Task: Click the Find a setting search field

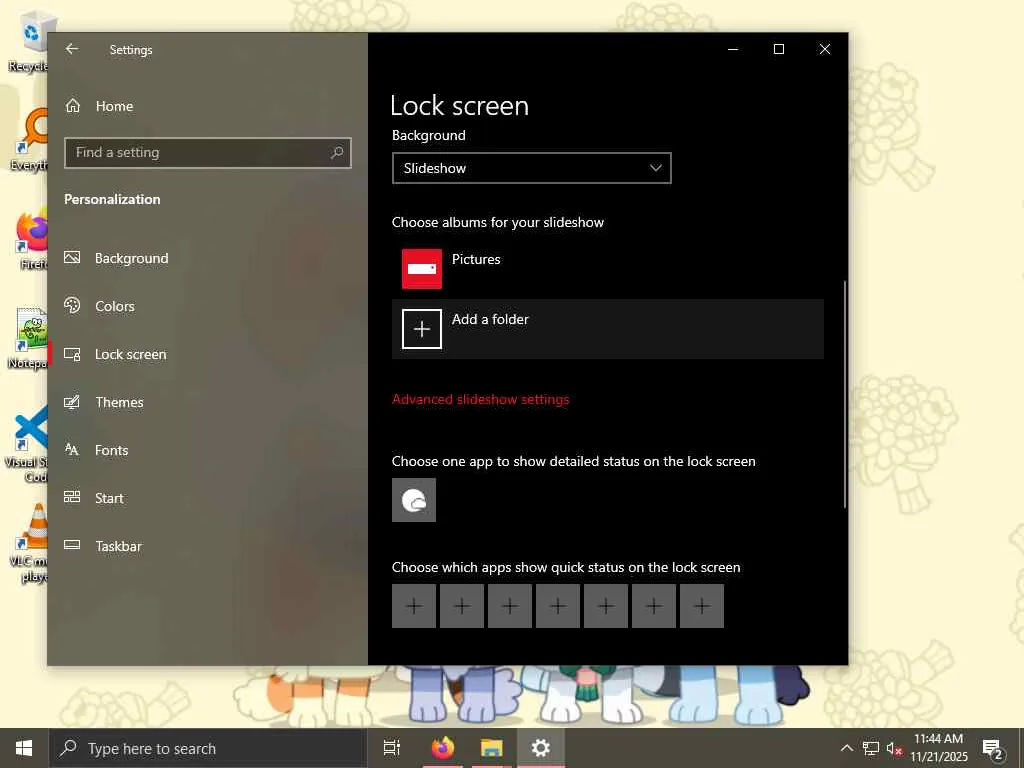Action: click(x=208, y=153)
